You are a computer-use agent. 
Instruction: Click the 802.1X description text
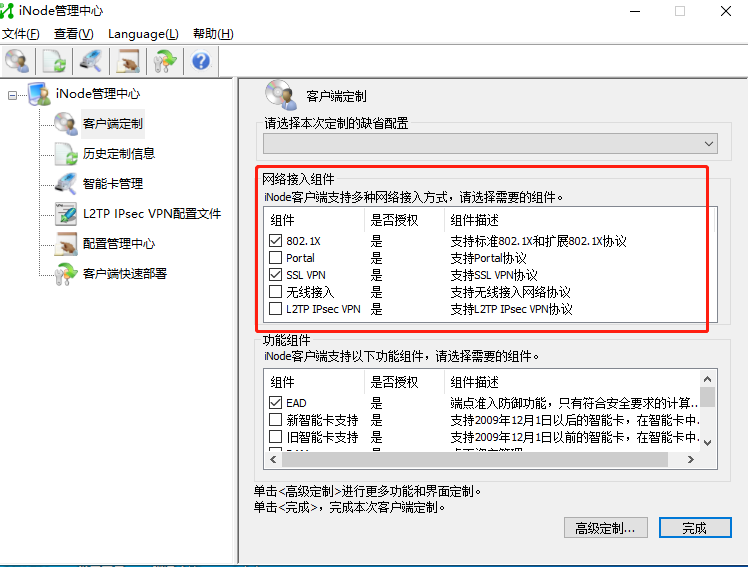[x=538, y=241]
